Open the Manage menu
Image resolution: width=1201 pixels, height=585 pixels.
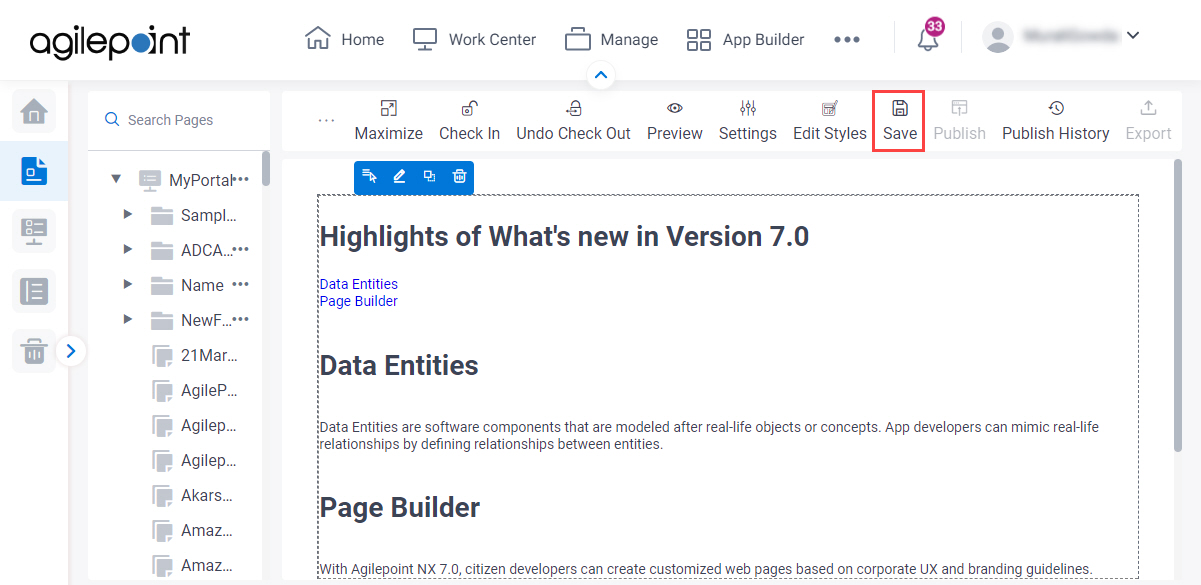611,40
